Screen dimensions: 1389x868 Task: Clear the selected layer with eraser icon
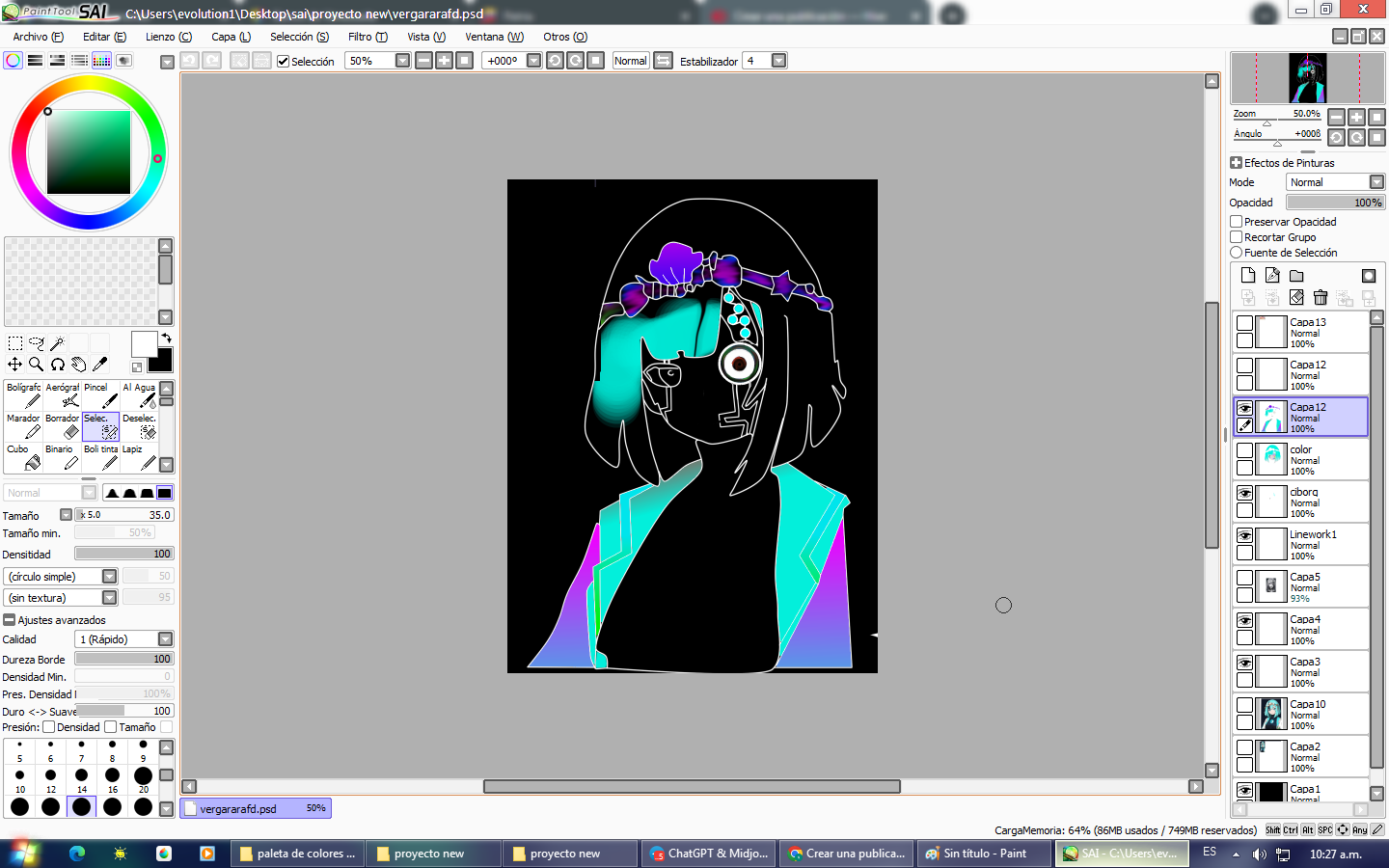(x=1296, y=297)
